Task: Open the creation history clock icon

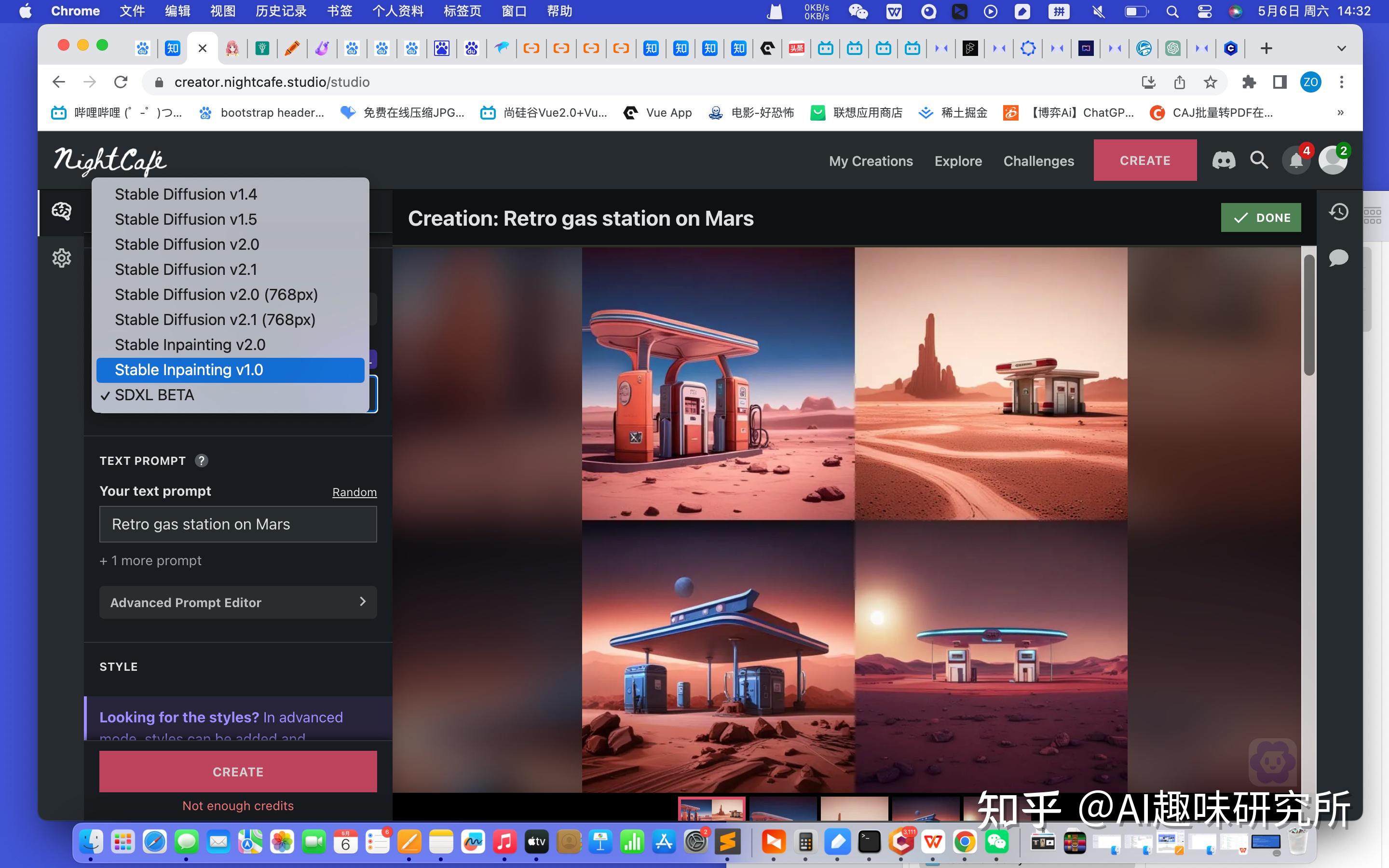Action: click(x=1338, y=212)
